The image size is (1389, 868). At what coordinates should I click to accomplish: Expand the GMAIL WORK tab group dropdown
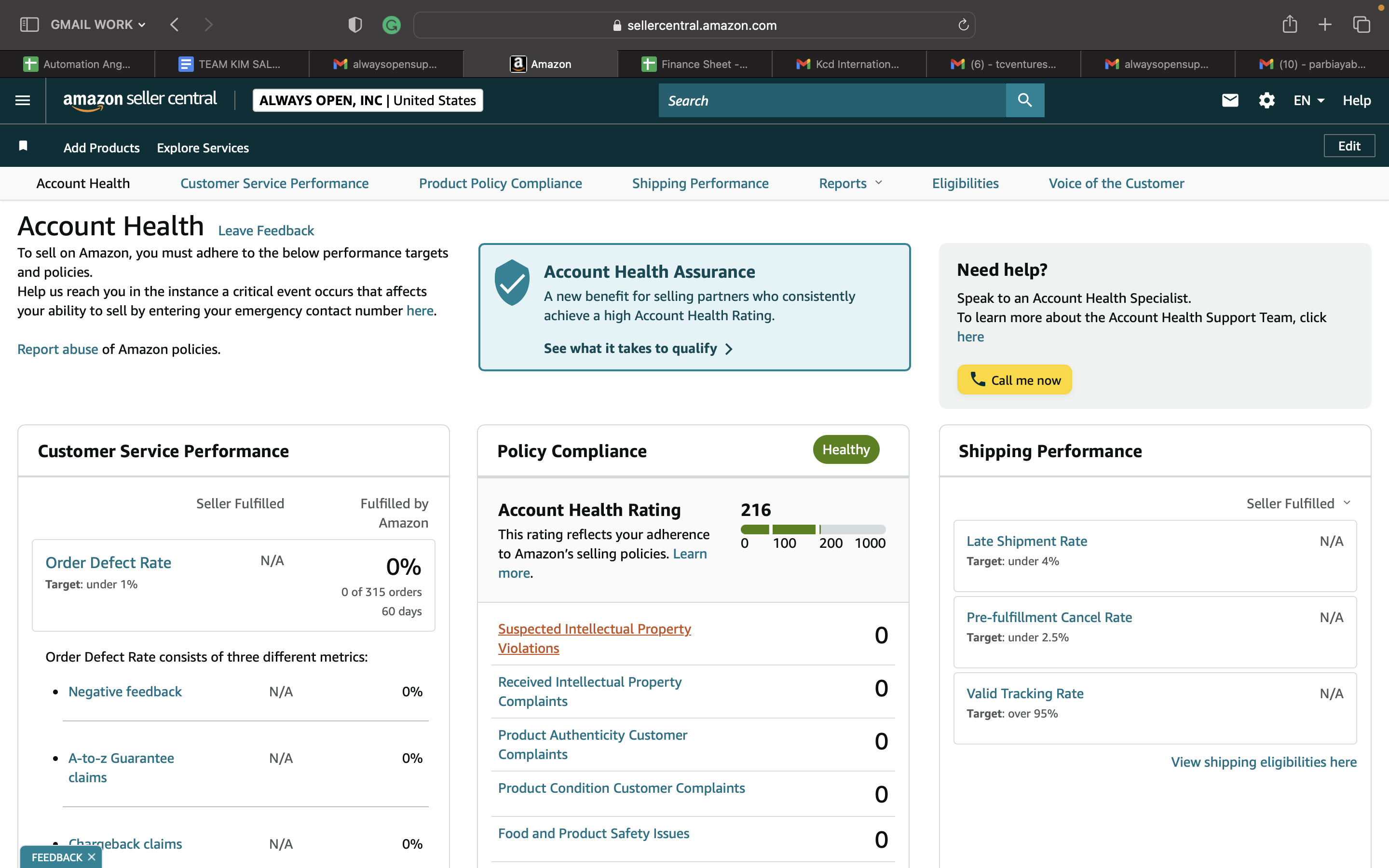click(97, 25)
